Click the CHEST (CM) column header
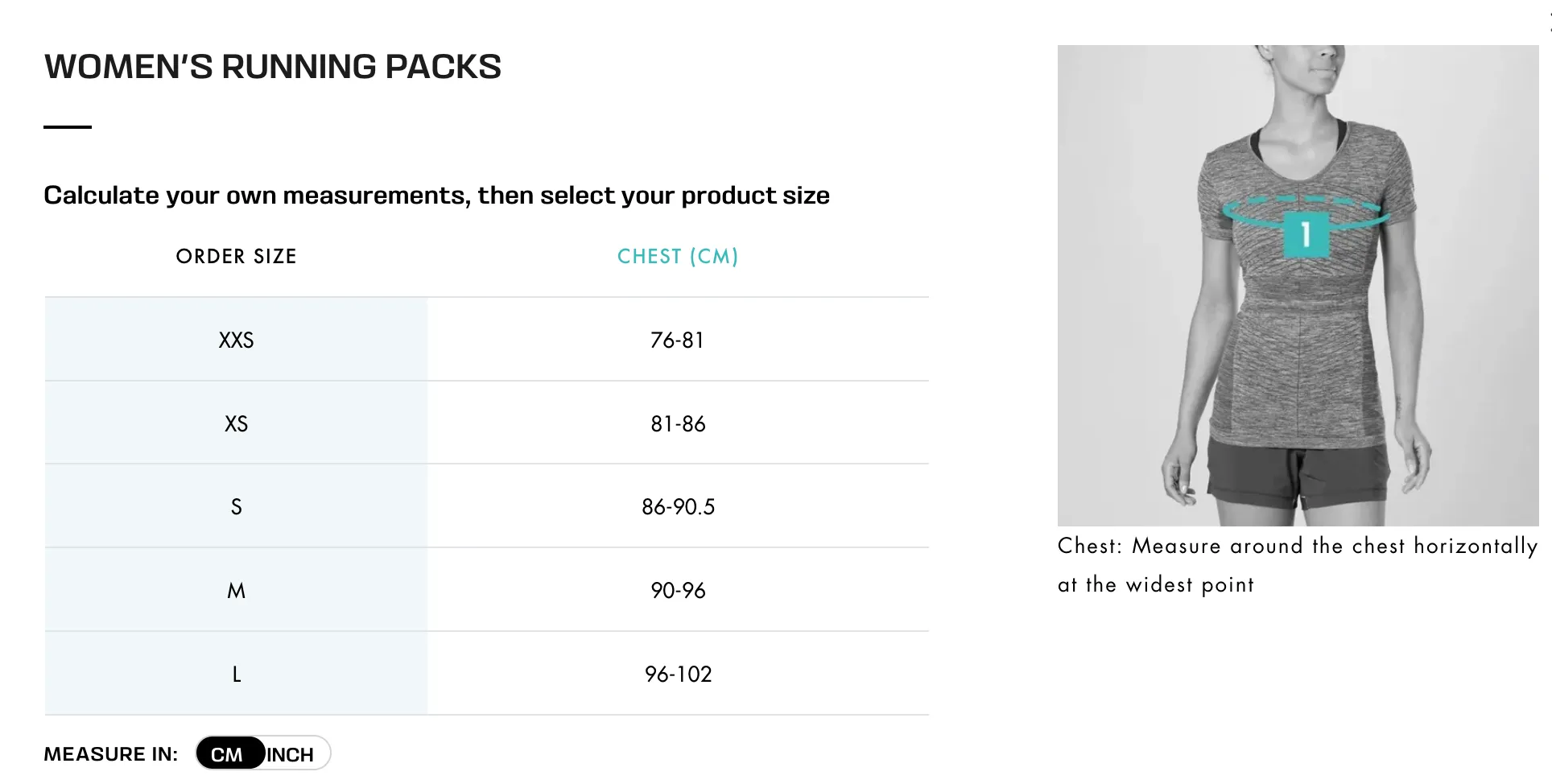The height and width of the screenshot is (784, 1552). coord(678,256)
